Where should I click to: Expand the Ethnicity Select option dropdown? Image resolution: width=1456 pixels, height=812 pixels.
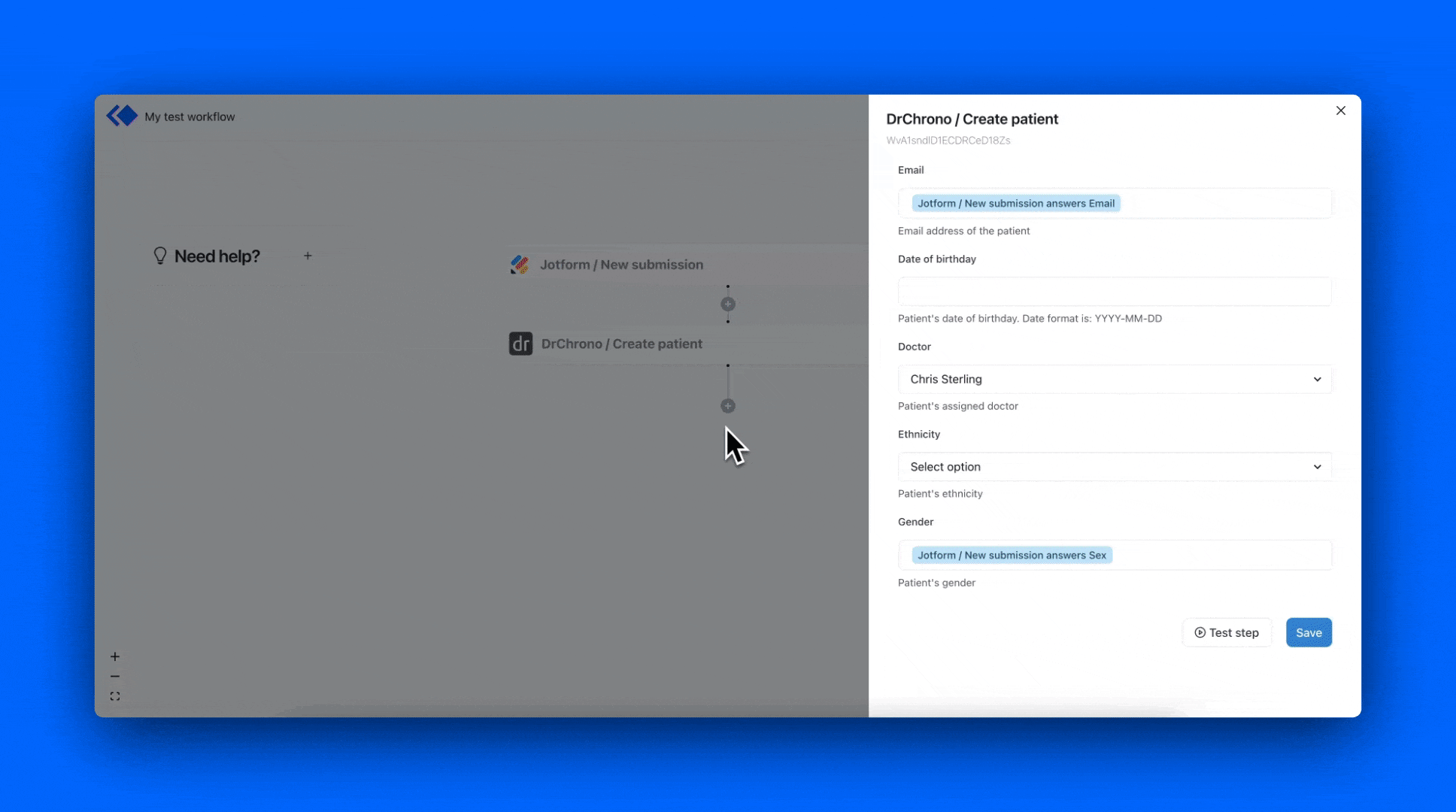(x=1115, y=467)
